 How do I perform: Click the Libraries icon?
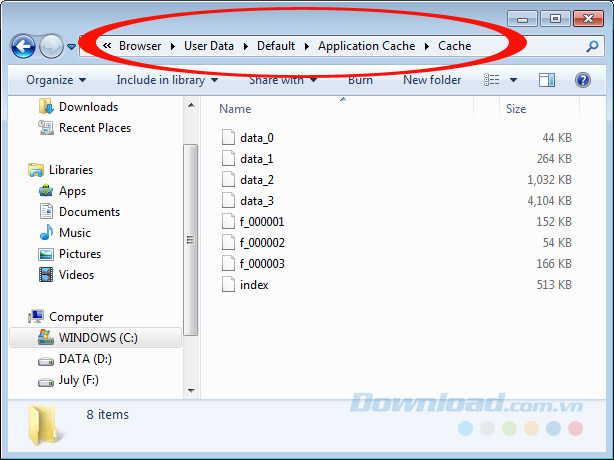(x=36, y=170)
